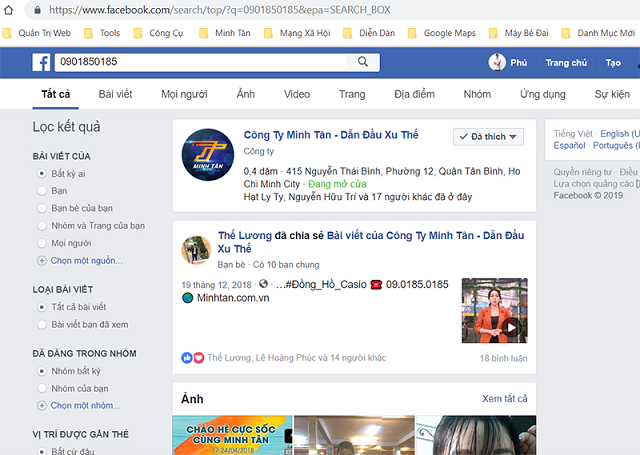Select Nhóm của bạn radio option

pyautogui.click(x=42, y=388)
